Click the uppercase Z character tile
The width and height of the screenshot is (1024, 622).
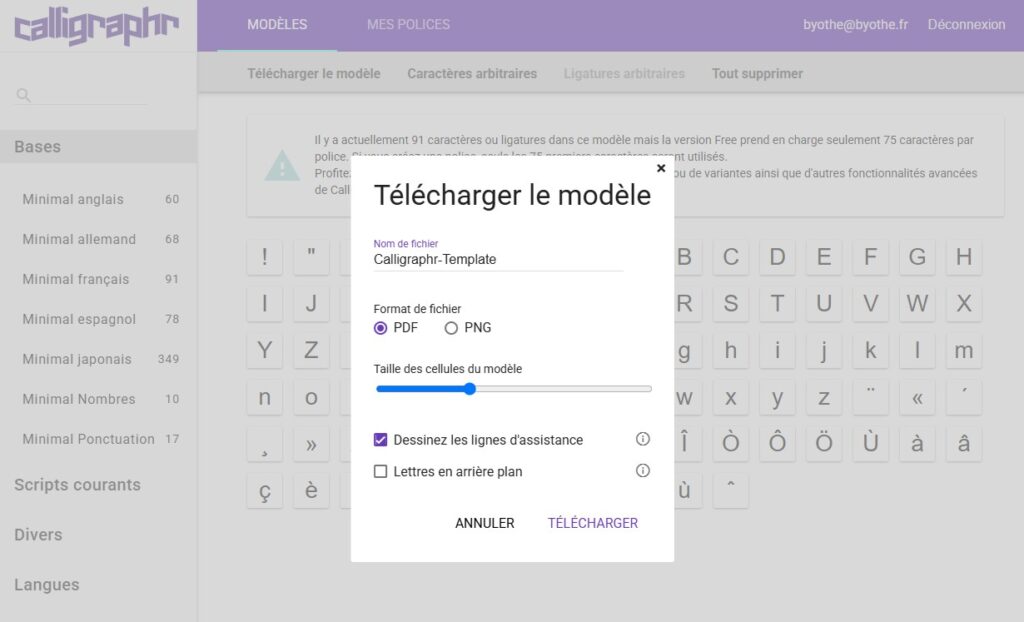tap(311, 350)
